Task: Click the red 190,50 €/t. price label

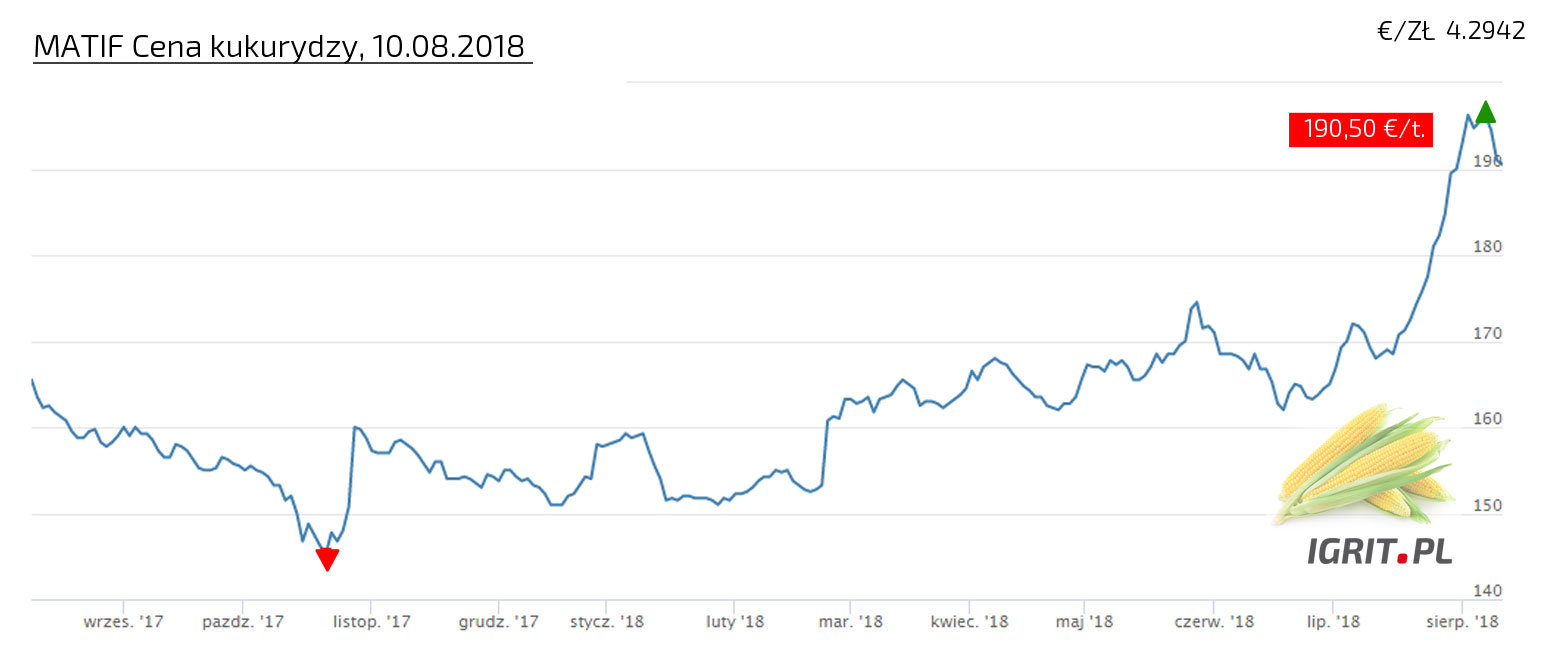Action: pyautogui.click(x=1357, y=129)
